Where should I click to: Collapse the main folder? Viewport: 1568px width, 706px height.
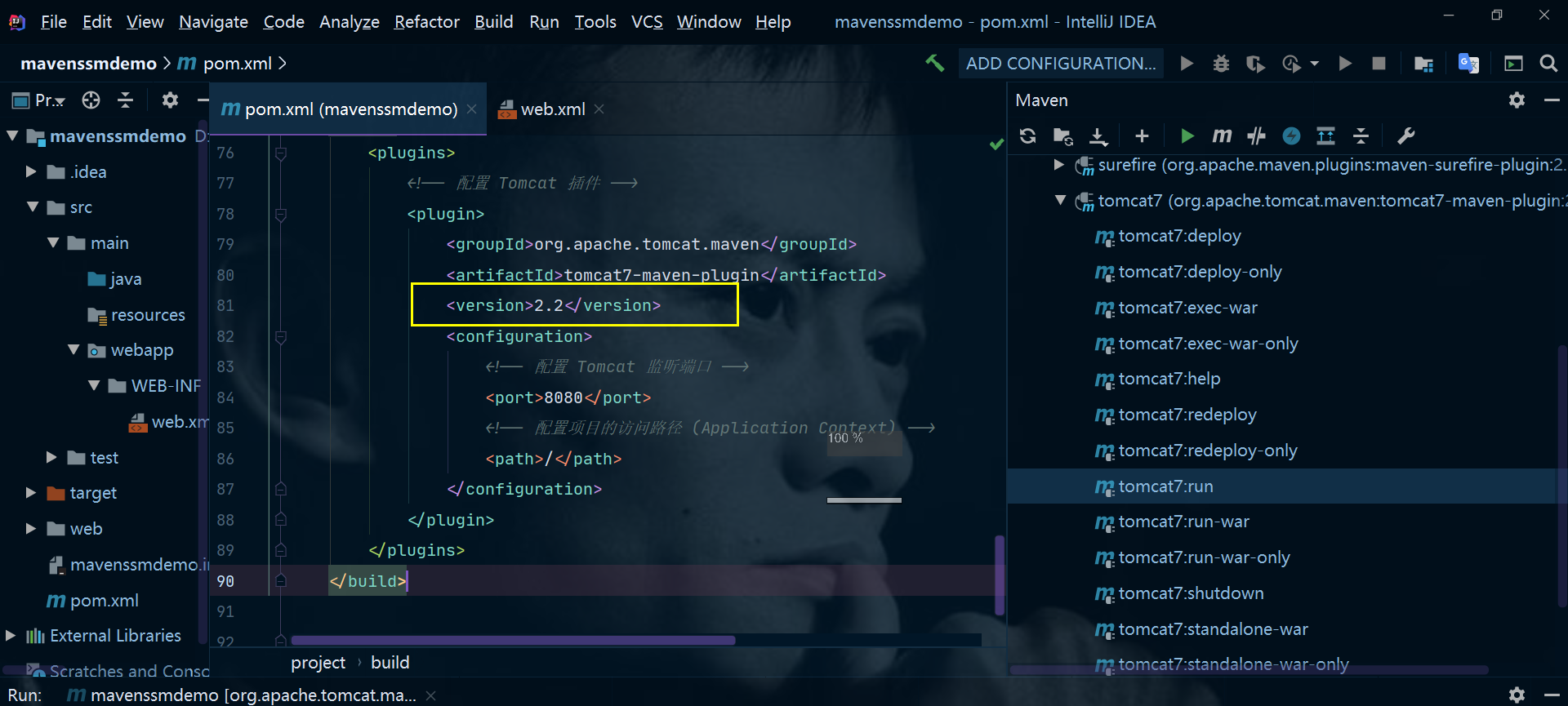[x=53, y=242]
